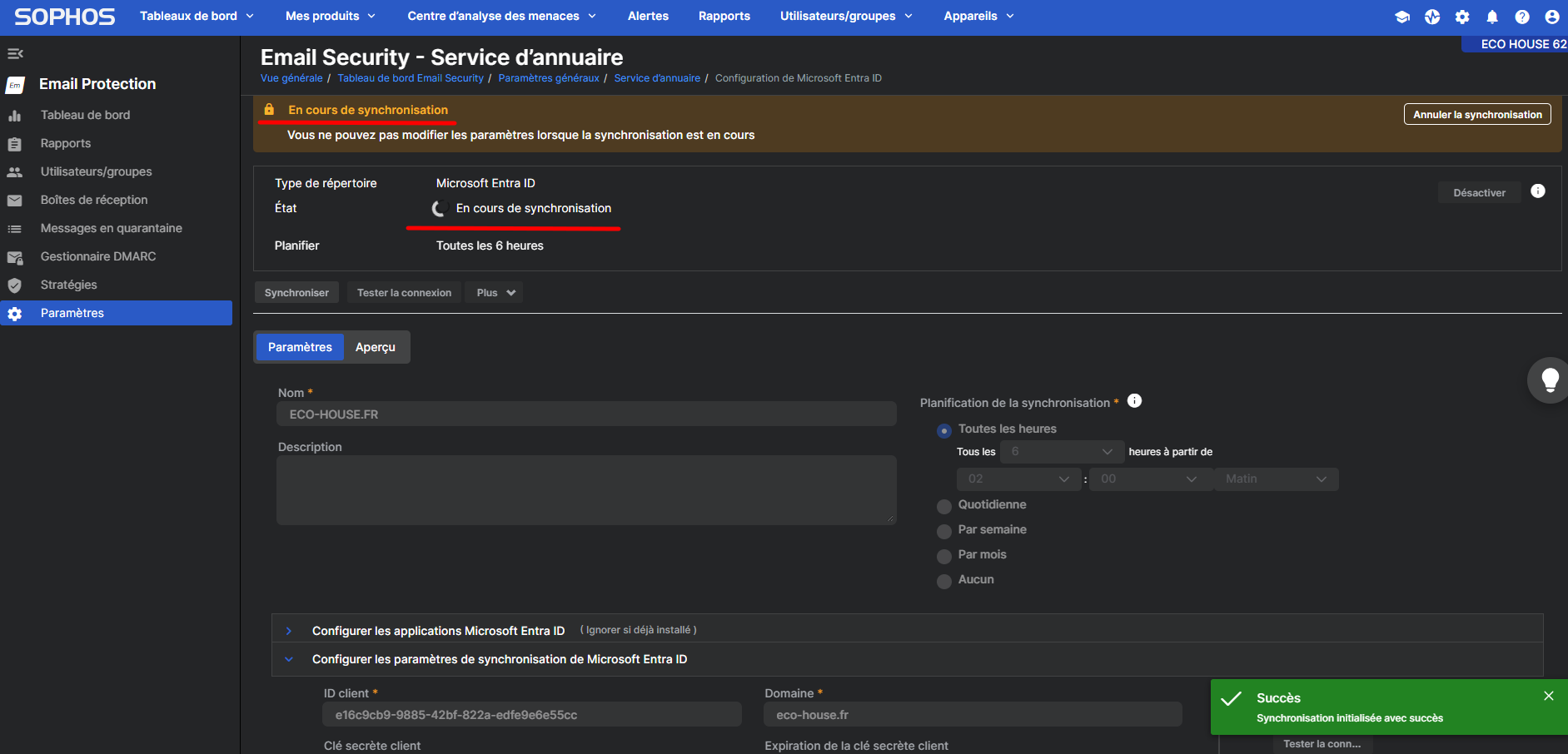Open the floating lightbulb tips button
The width and height of the screenshot is (1568, 754).
point(1549,380)
